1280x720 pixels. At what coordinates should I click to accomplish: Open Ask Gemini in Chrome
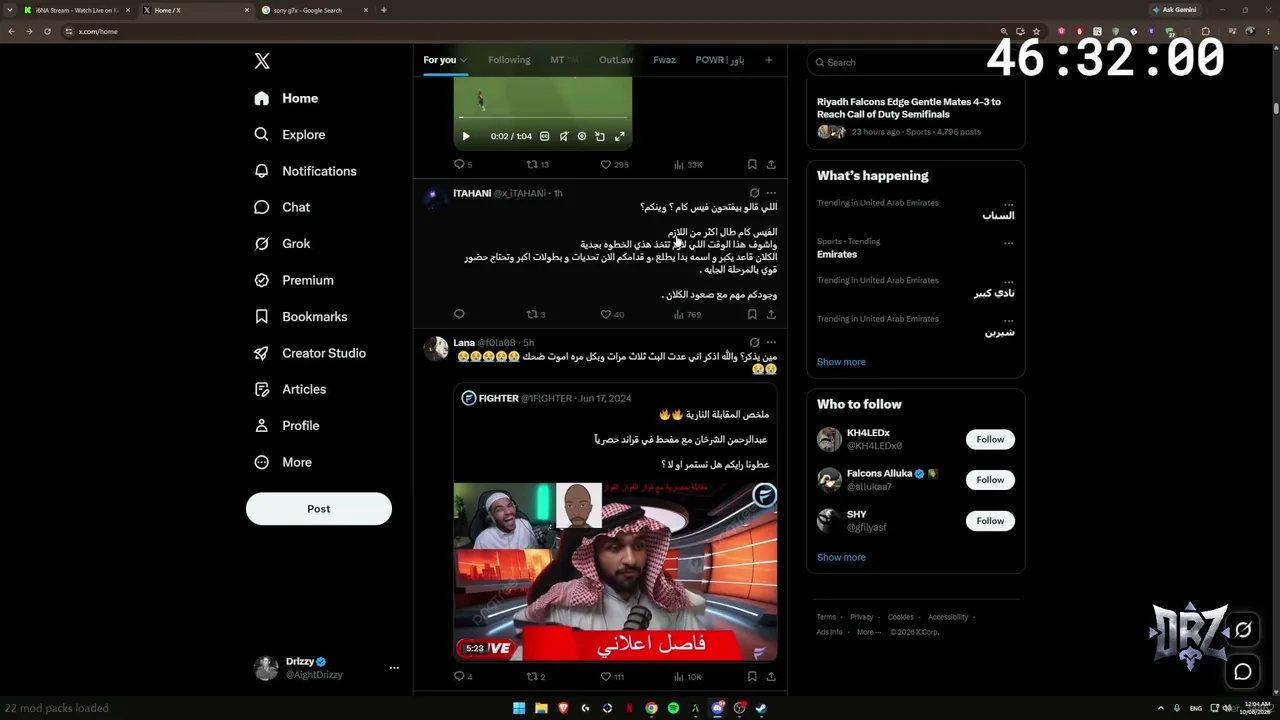pos(1175,10)
